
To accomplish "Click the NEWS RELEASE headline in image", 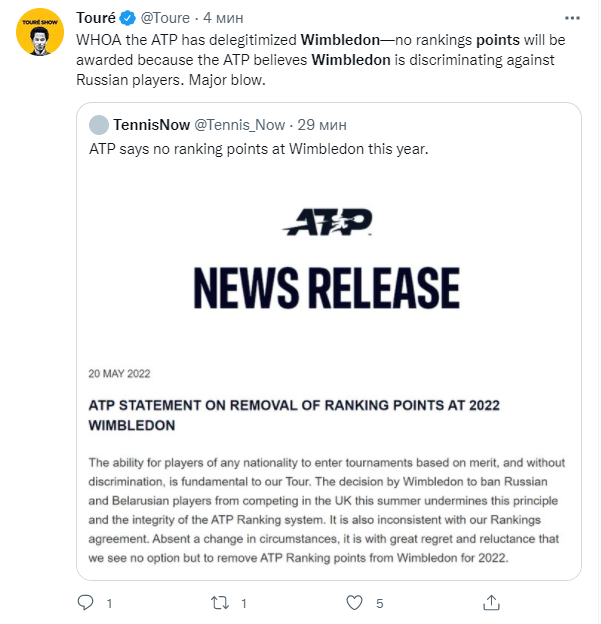I will [x=327, y=289].
